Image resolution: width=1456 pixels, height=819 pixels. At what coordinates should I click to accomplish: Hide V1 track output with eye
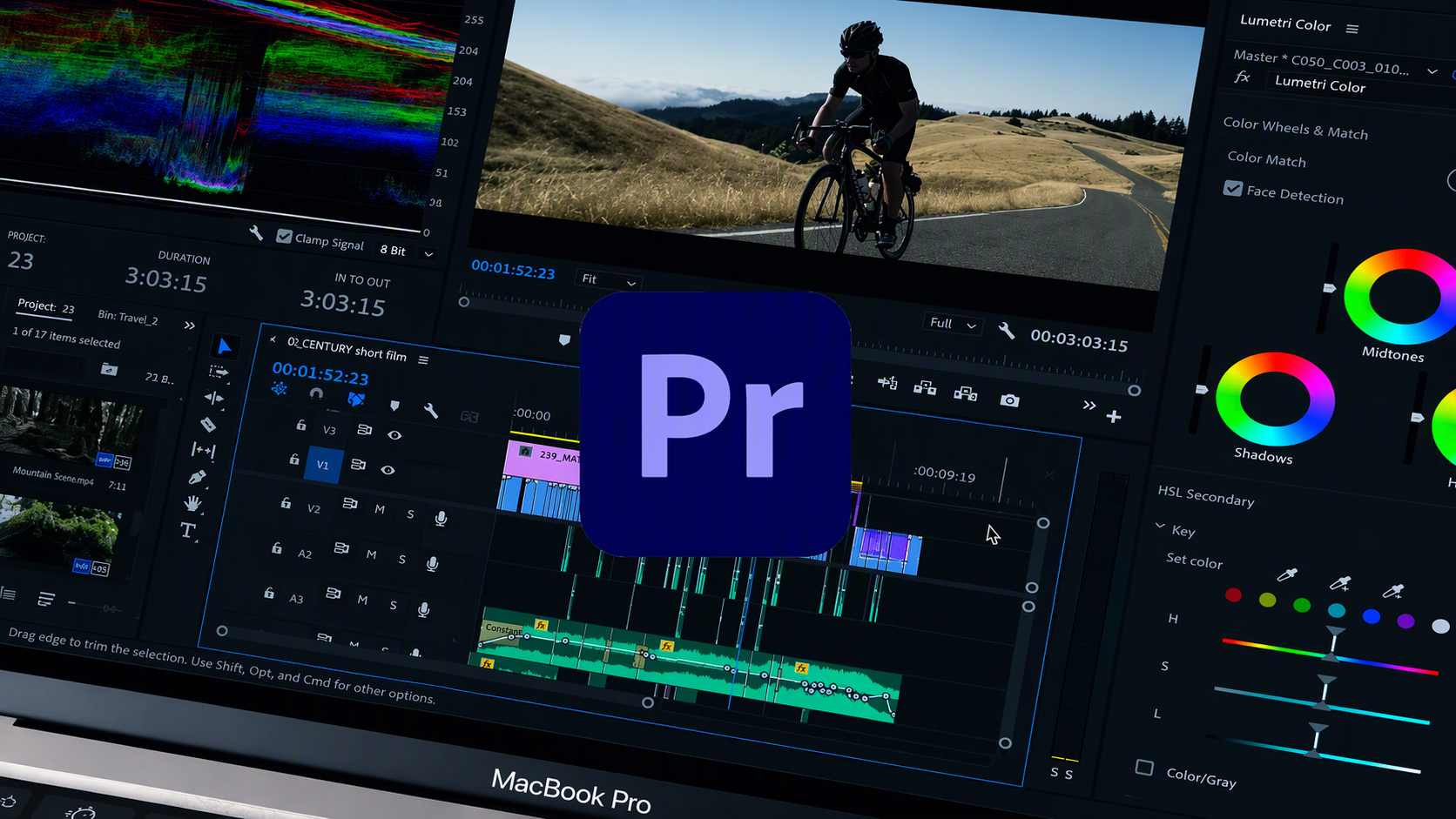[x=388, y=470]
